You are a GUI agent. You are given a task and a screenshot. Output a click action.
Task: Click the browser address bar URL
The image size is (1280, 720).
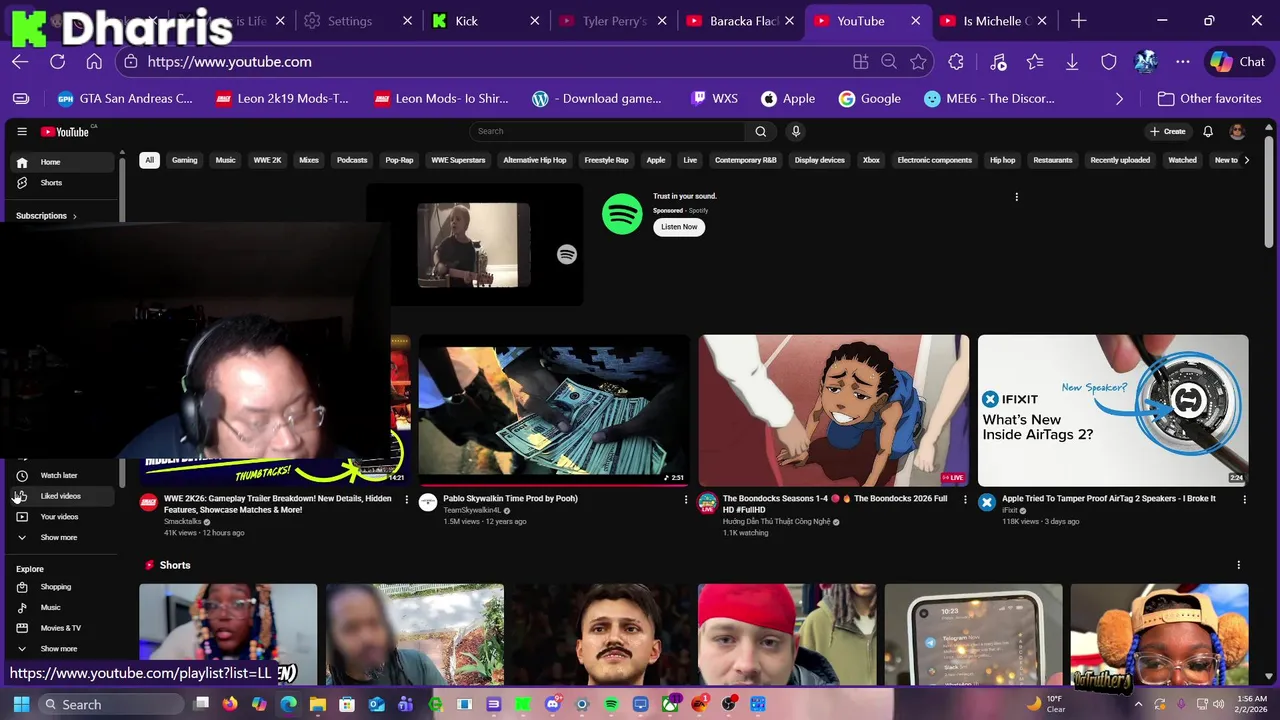tap(229, 61)
